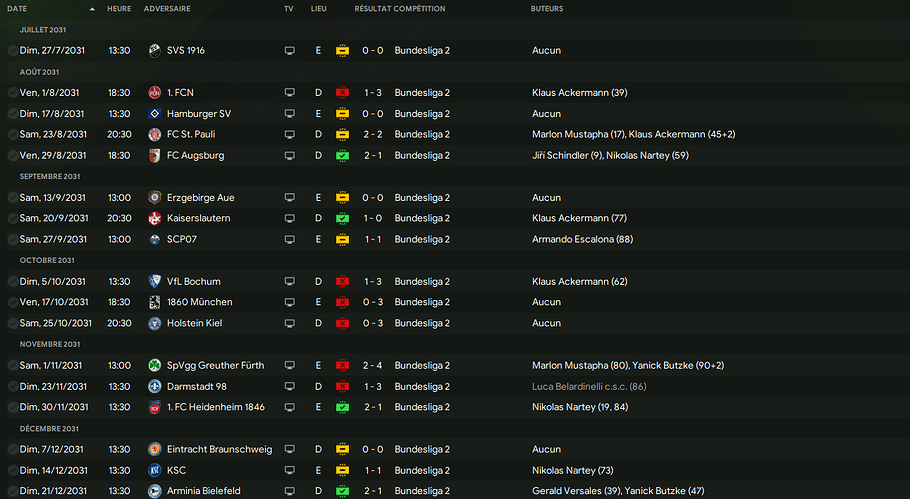The width and height of the screenshot is (910, 499).
Task: Click the green win icon for FC Augsburg match
Action: point(342,156)
